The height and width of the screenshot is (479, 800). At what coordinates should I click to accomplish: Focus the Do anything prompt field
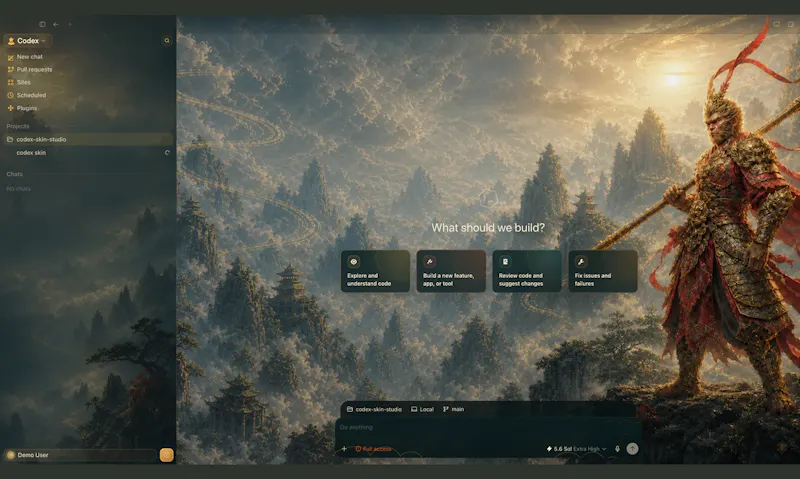[x=487, y=427]
